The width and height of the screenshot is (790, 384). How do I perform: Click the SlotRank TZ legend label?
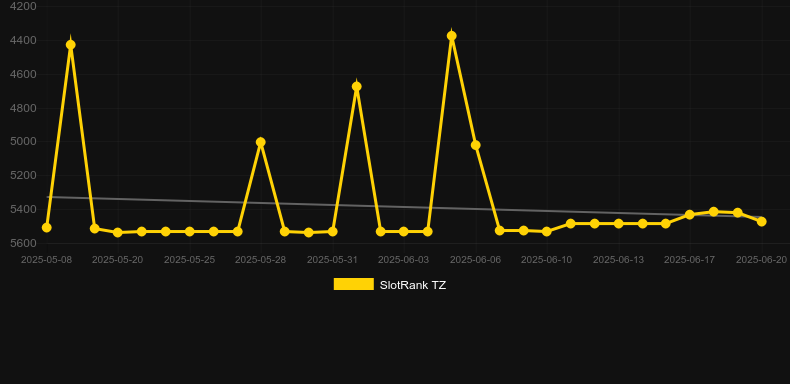pyautogui.click(x=413, y=285)
